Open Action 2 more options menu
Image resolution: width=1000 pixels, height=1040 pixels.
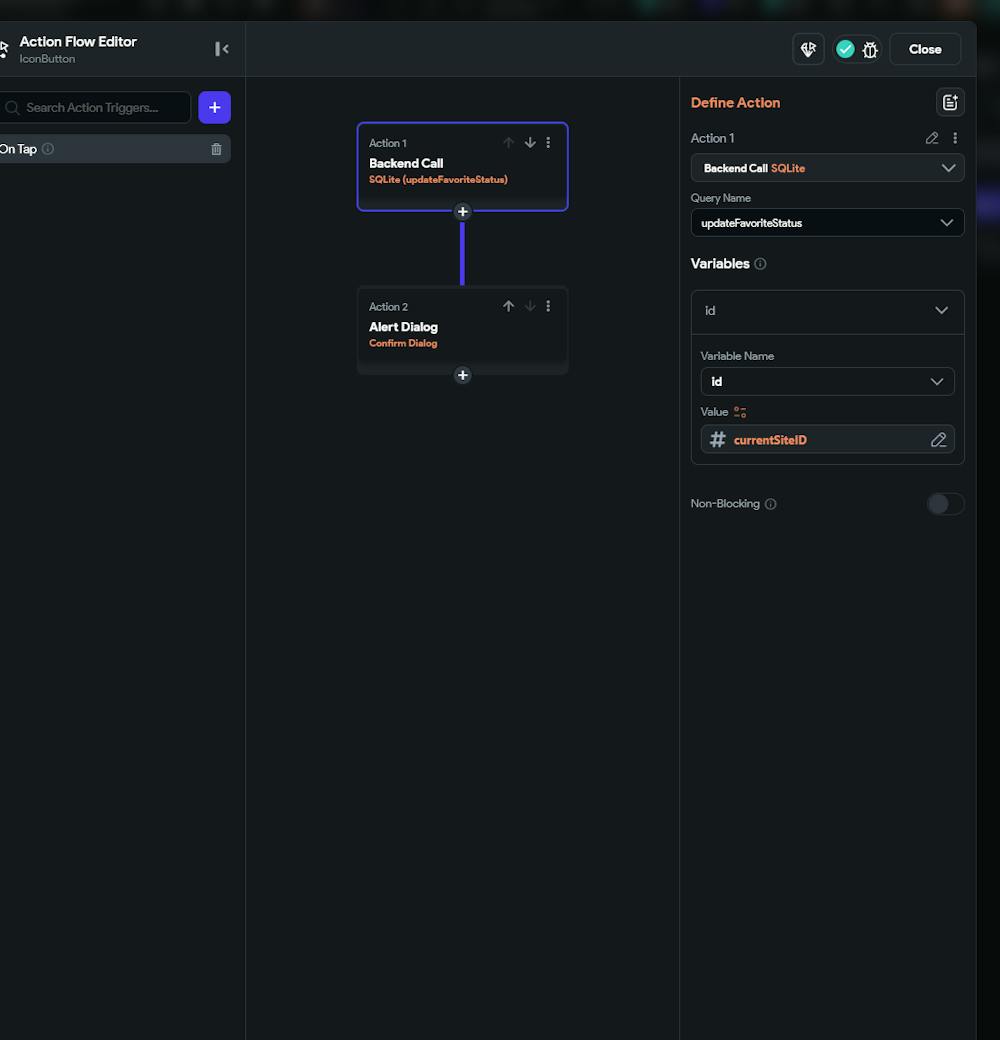coord(548,306)
